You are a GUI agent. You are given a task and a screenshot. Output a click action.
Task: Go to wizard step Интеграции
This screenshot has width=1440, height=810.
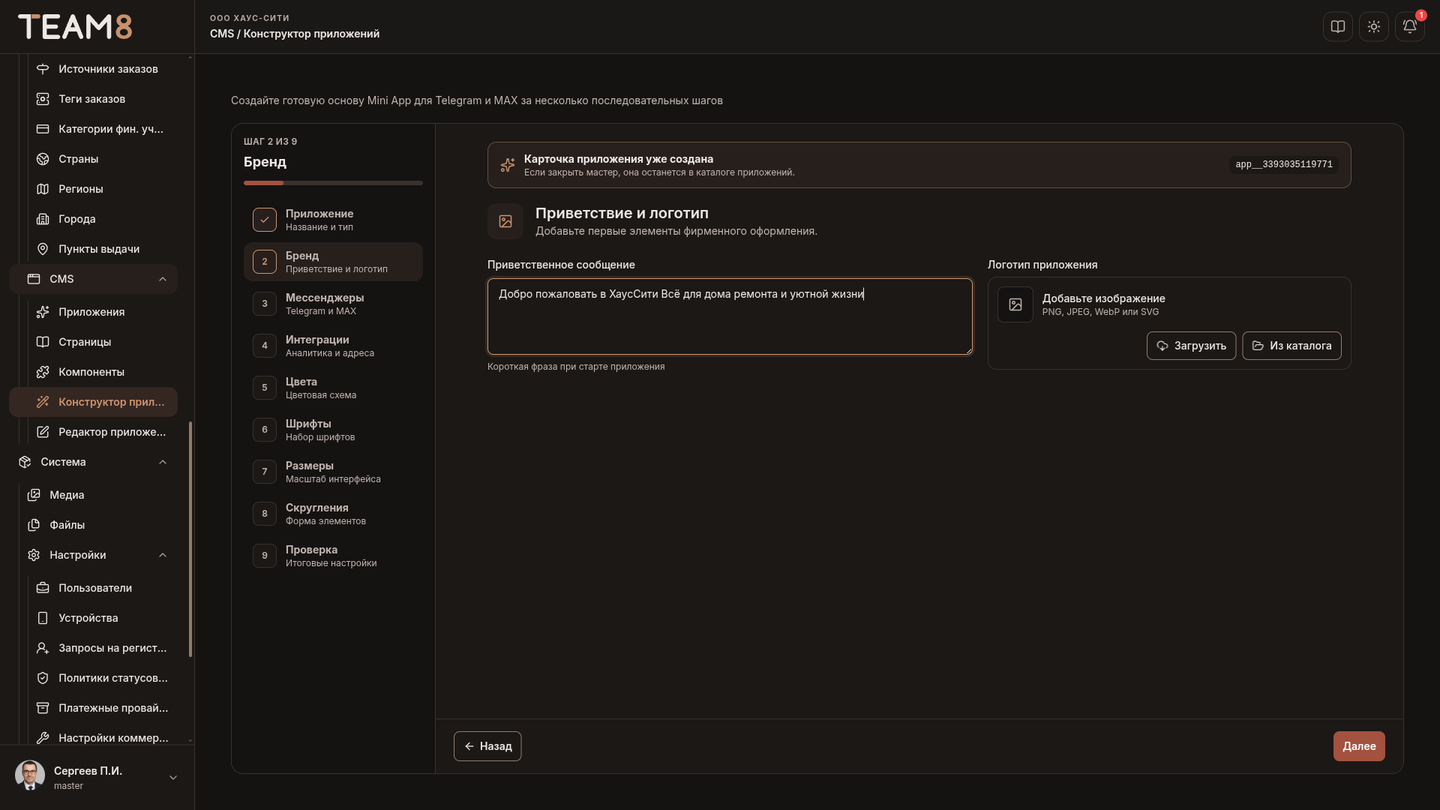pyautogui.click(x=333, y=346)
